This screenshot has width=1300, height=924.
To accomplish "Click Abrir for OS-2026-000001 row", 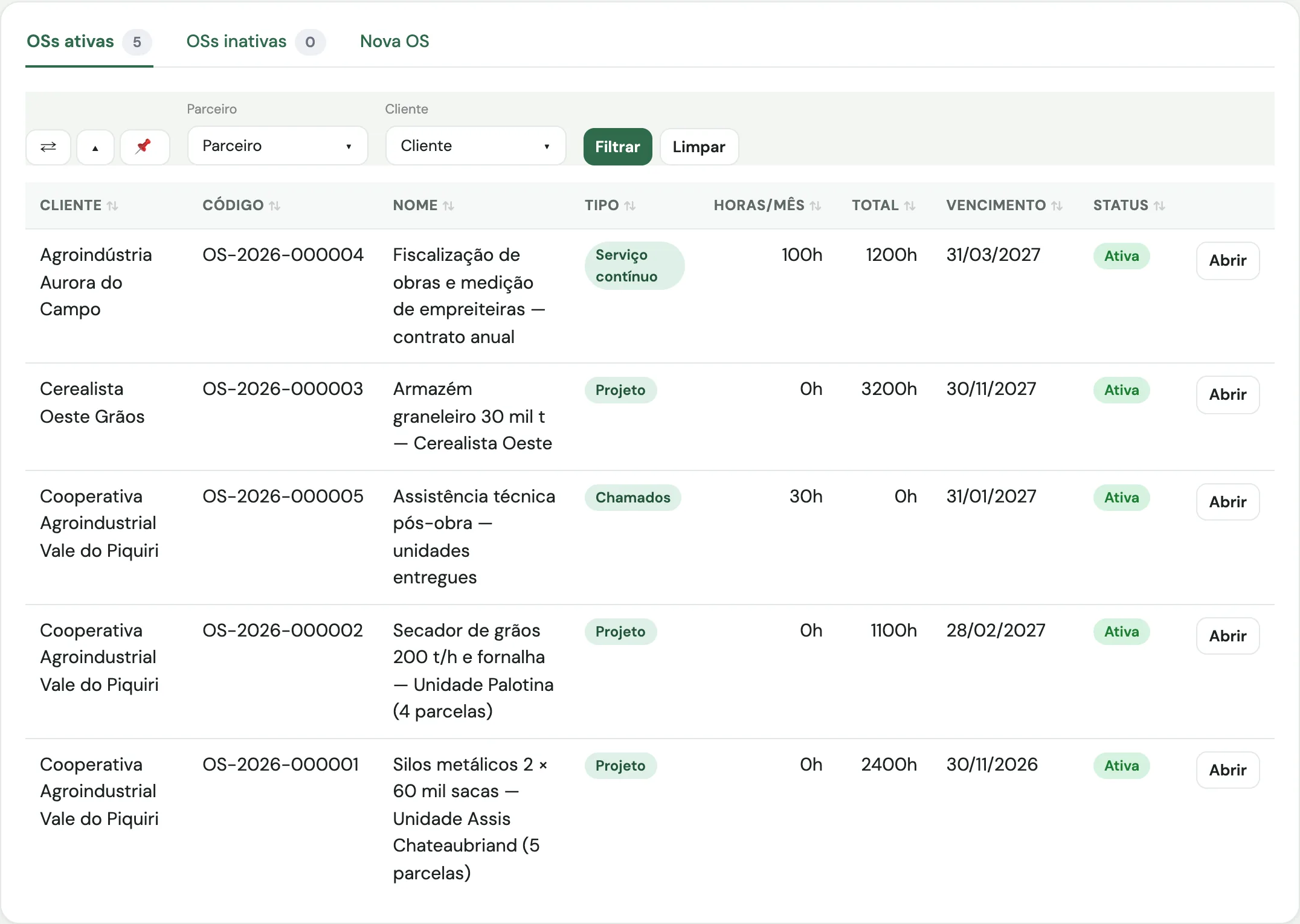I will point(1228,770).
